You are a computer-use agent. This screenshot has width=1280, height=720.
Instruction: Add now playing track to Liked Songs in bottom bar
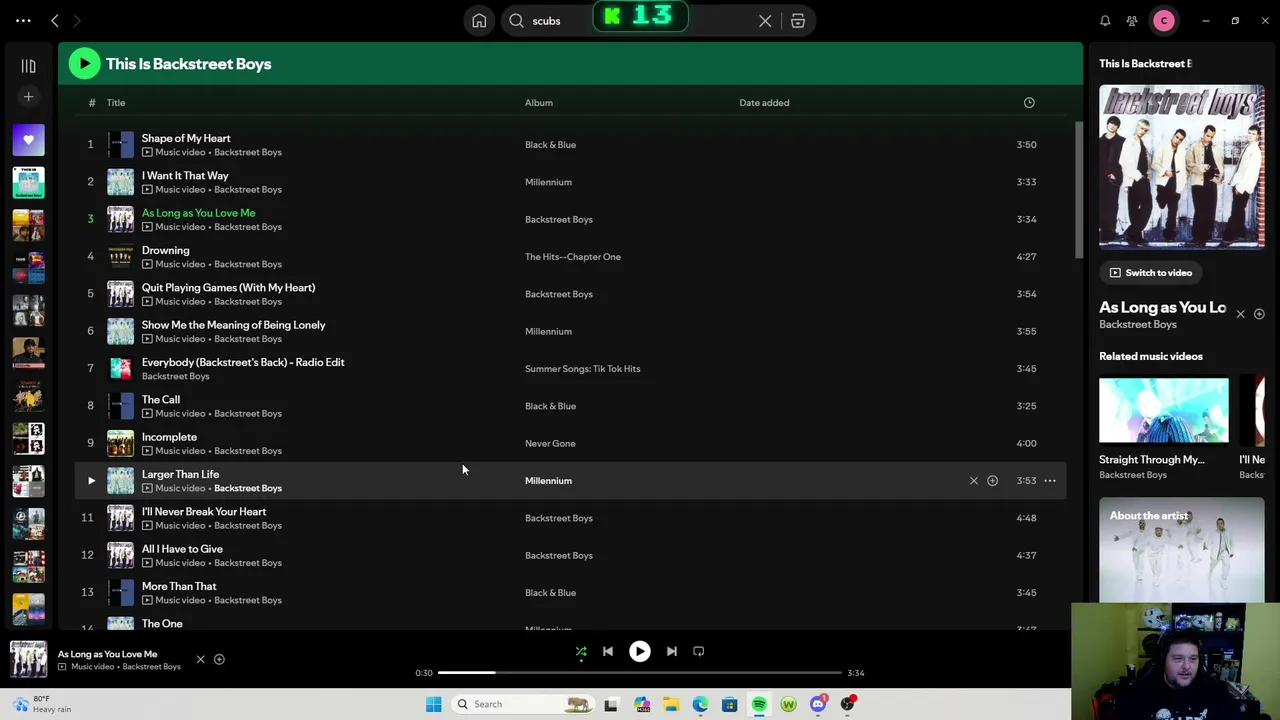[219, 660]
